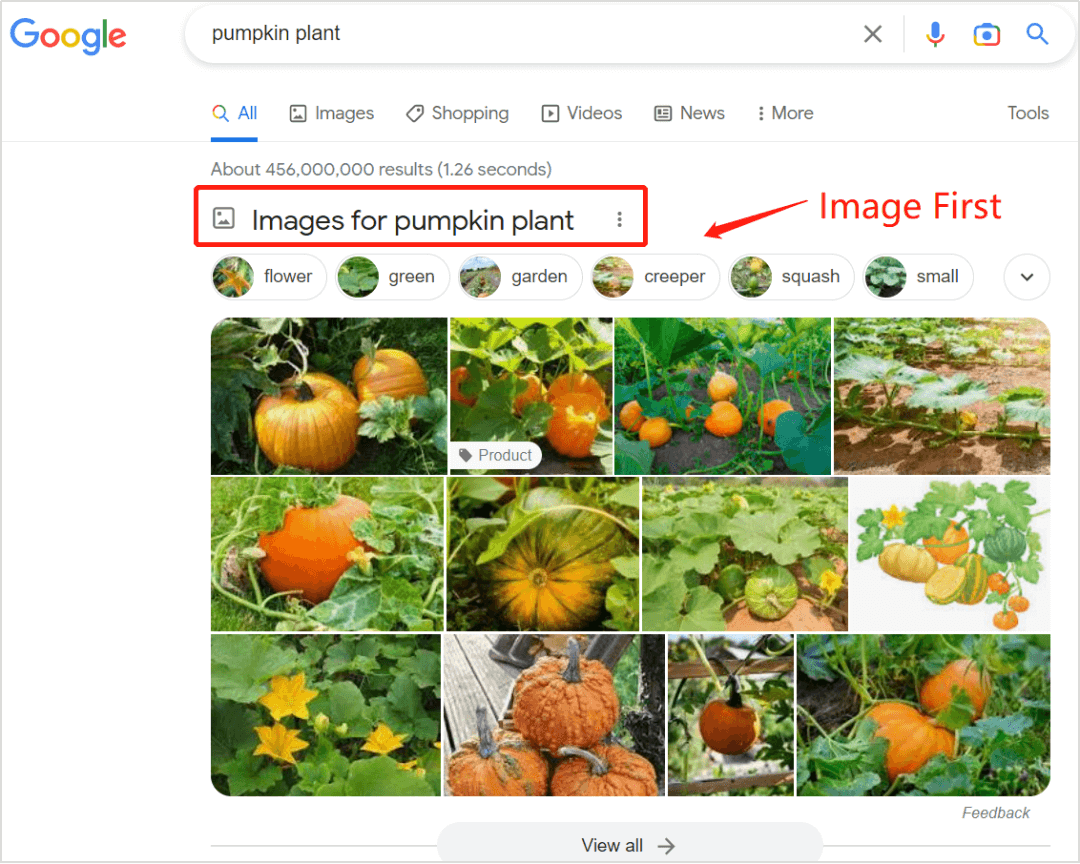Open the yellow pumpkin flowers thumbnail

coord(325,715)
